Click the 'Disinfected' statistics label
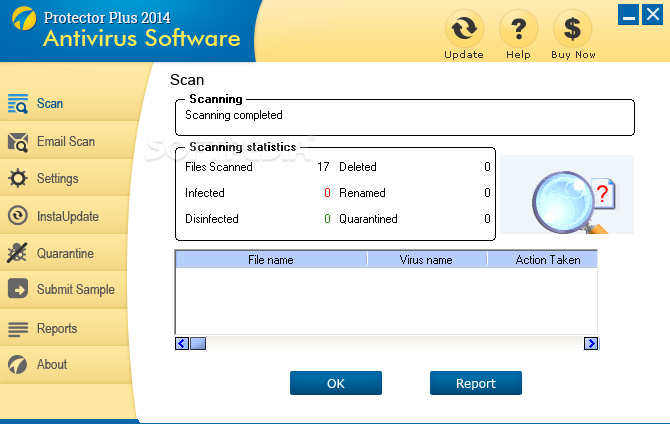 pos(212,219)
